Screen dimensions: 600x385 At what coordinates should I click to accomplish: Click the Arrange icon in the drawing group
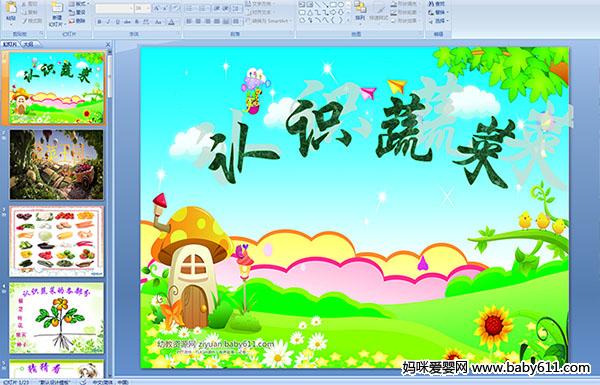point(360,11)
